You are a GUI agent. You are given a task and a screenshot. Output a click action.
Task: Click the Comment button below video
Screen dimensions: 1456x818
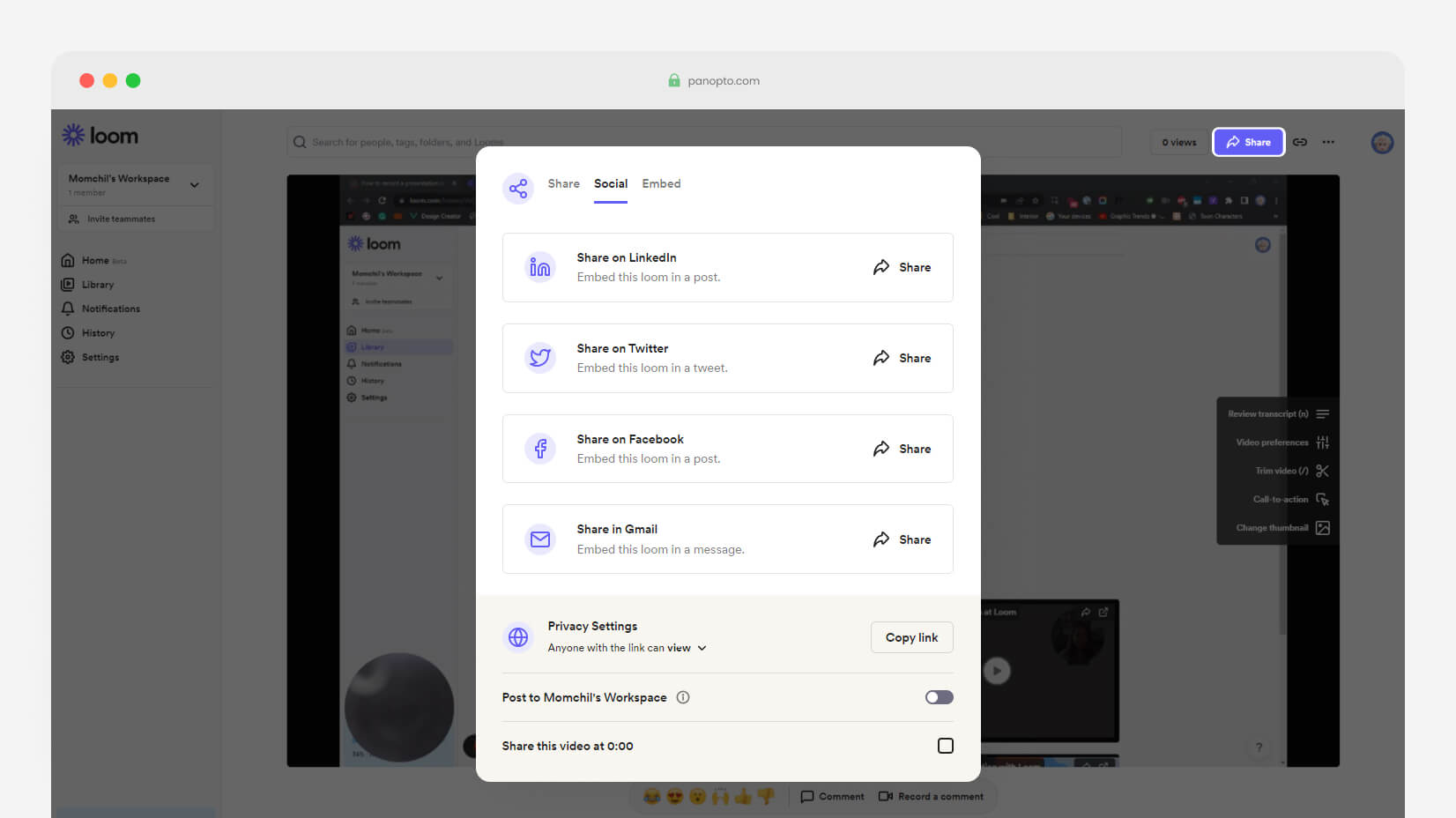coord(832,797)
